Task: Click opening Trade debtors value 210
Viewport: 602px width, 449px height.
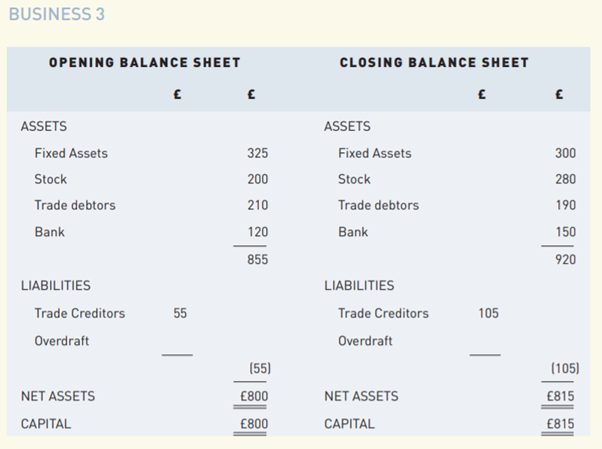Action: click(x=257, y=206)
